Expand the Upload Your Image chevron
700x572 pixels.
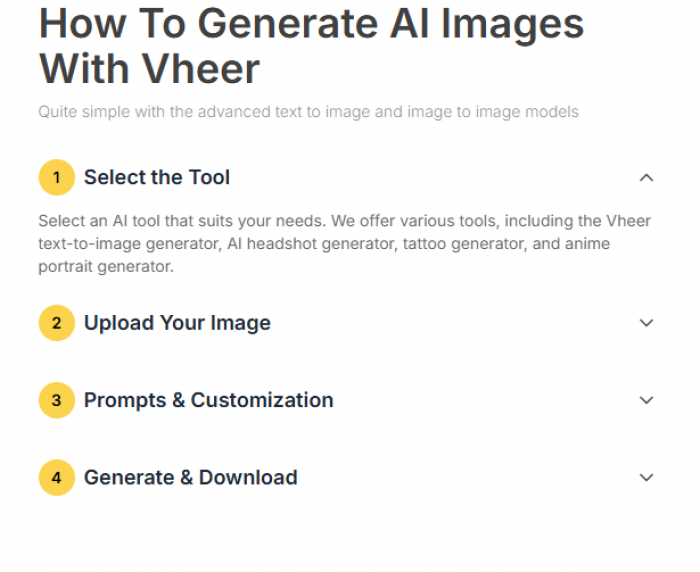pyautogui.click(x=646, y=323)
